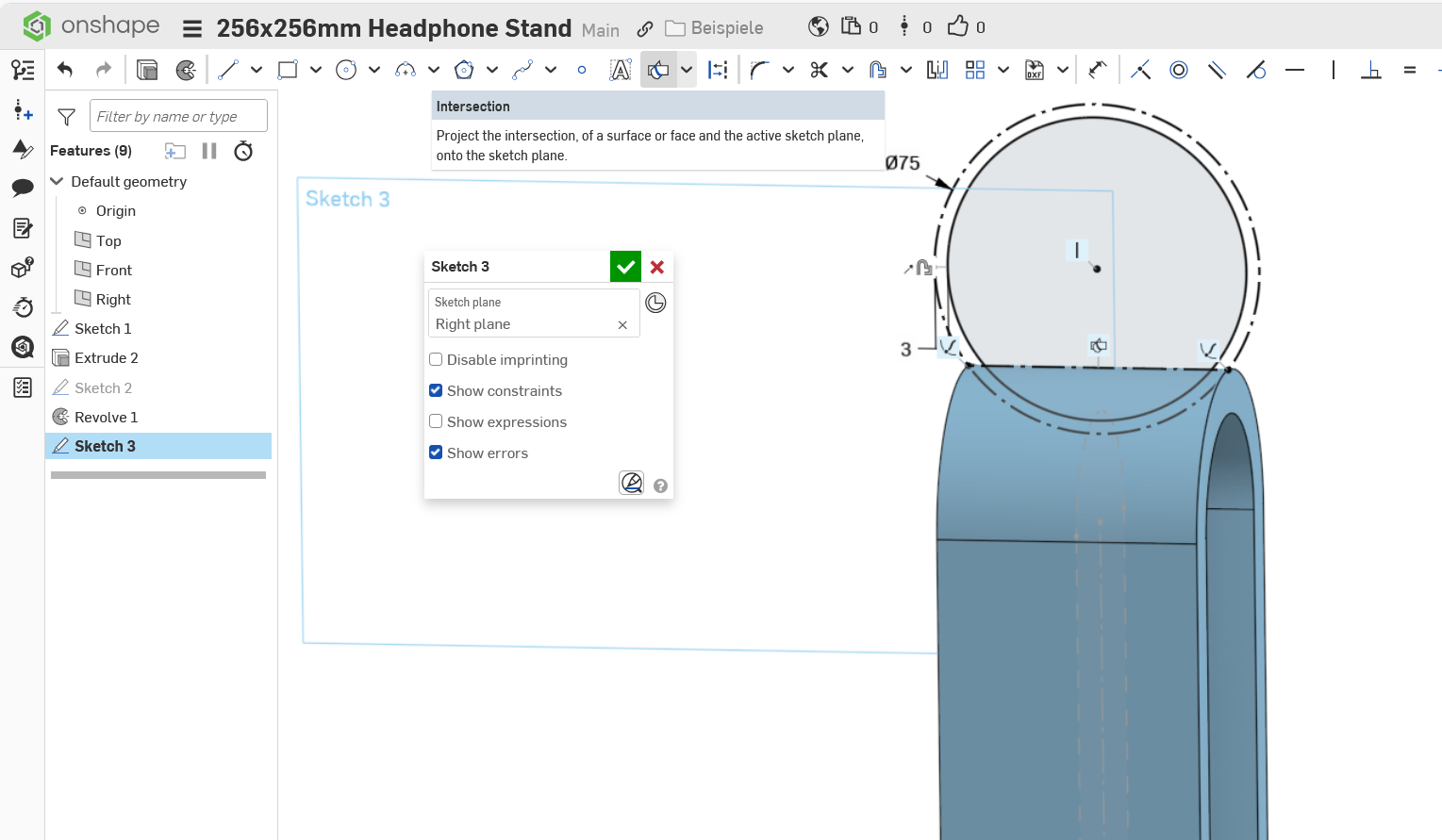This screenshot has height=840, width=1442.
Task: Select Extrude 2 in feature list
Action: [x=107, y=357]
